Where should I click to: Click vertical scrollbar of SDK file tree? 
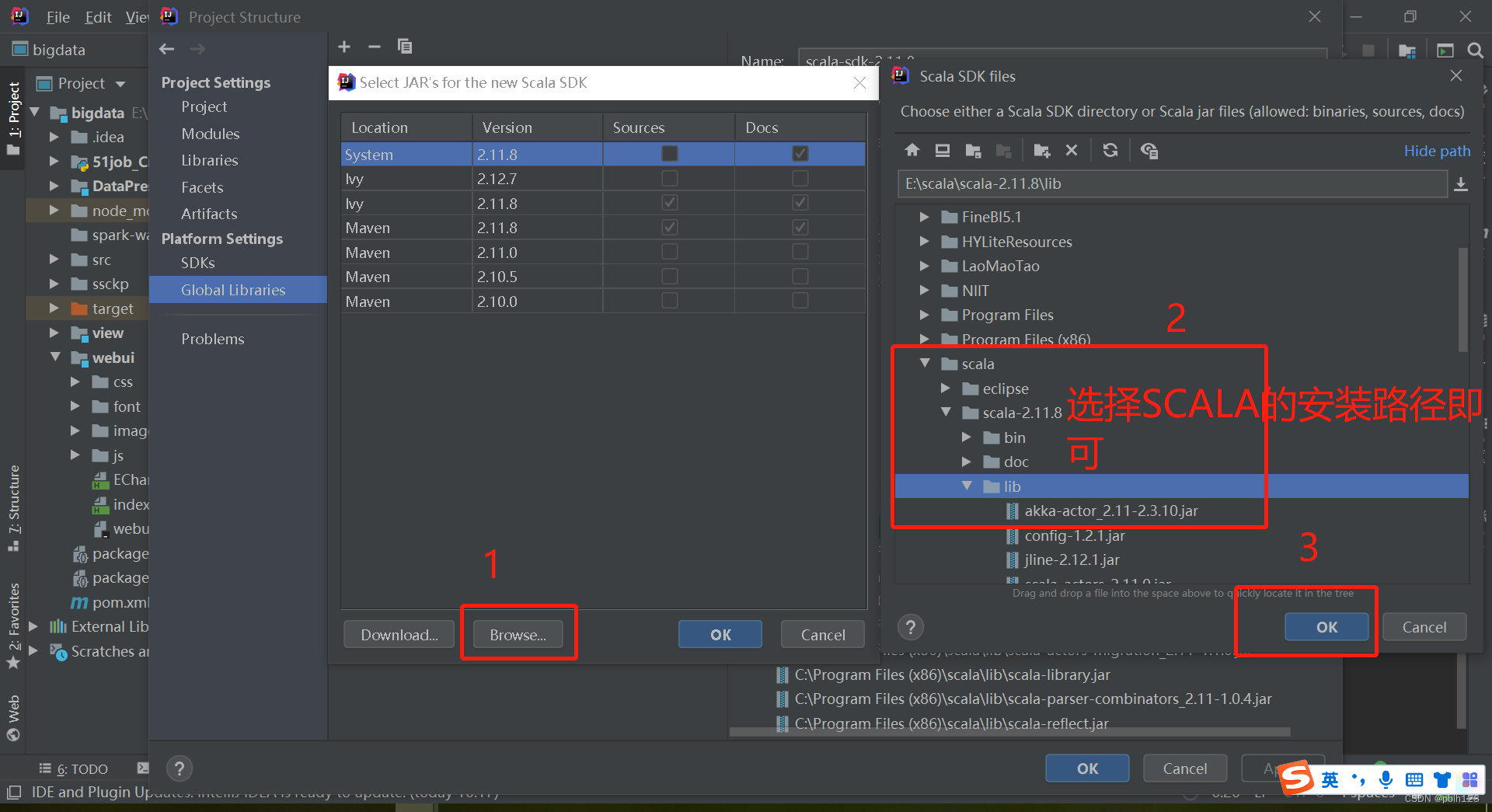[1463, 299]
